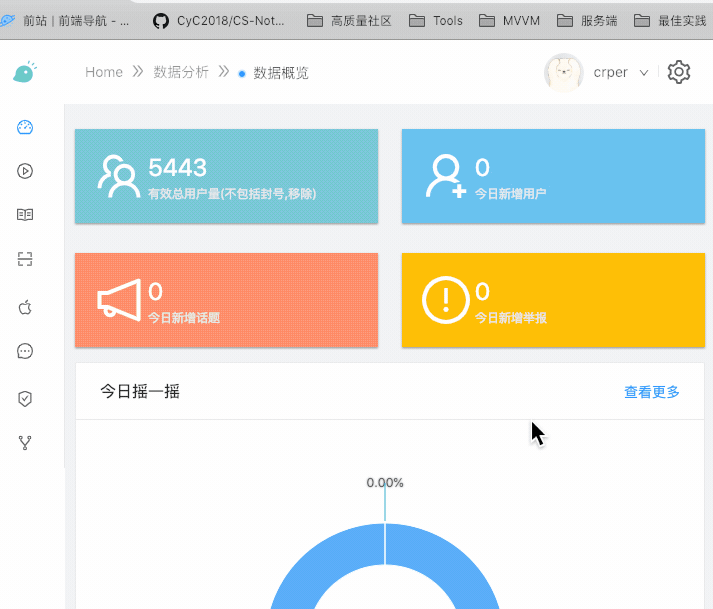This screenshot has height=609, width=713.
Task: Open the settings gear in the header
Action: tap(679, 72)
